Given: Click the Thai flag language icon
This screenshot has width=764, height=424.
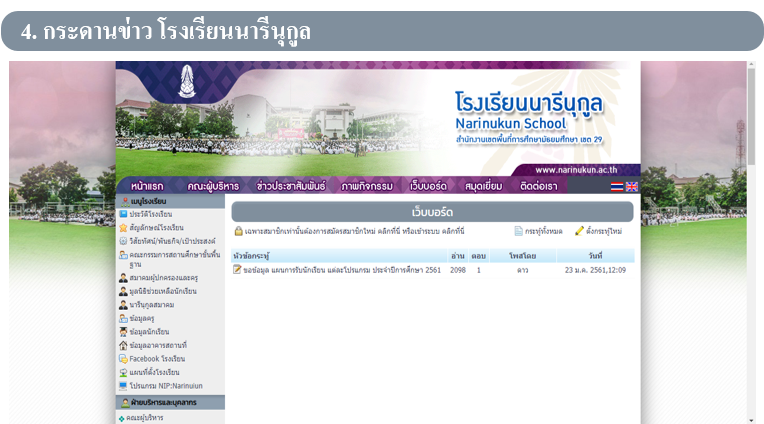Looking at the screenshot, I should [617, 187].
